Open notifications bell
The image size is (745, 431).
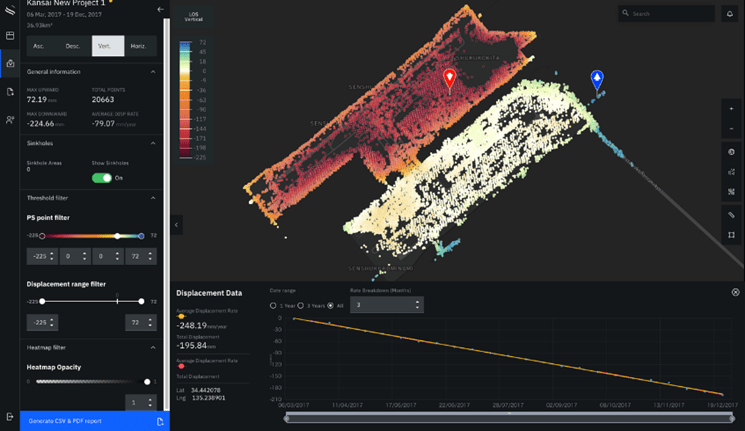(x=730, y=14)
